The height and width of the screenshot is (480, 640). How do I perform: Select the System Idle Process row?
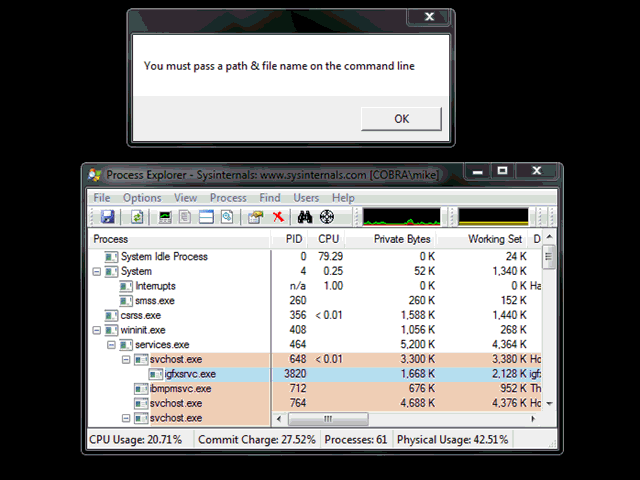coord(316,257)
